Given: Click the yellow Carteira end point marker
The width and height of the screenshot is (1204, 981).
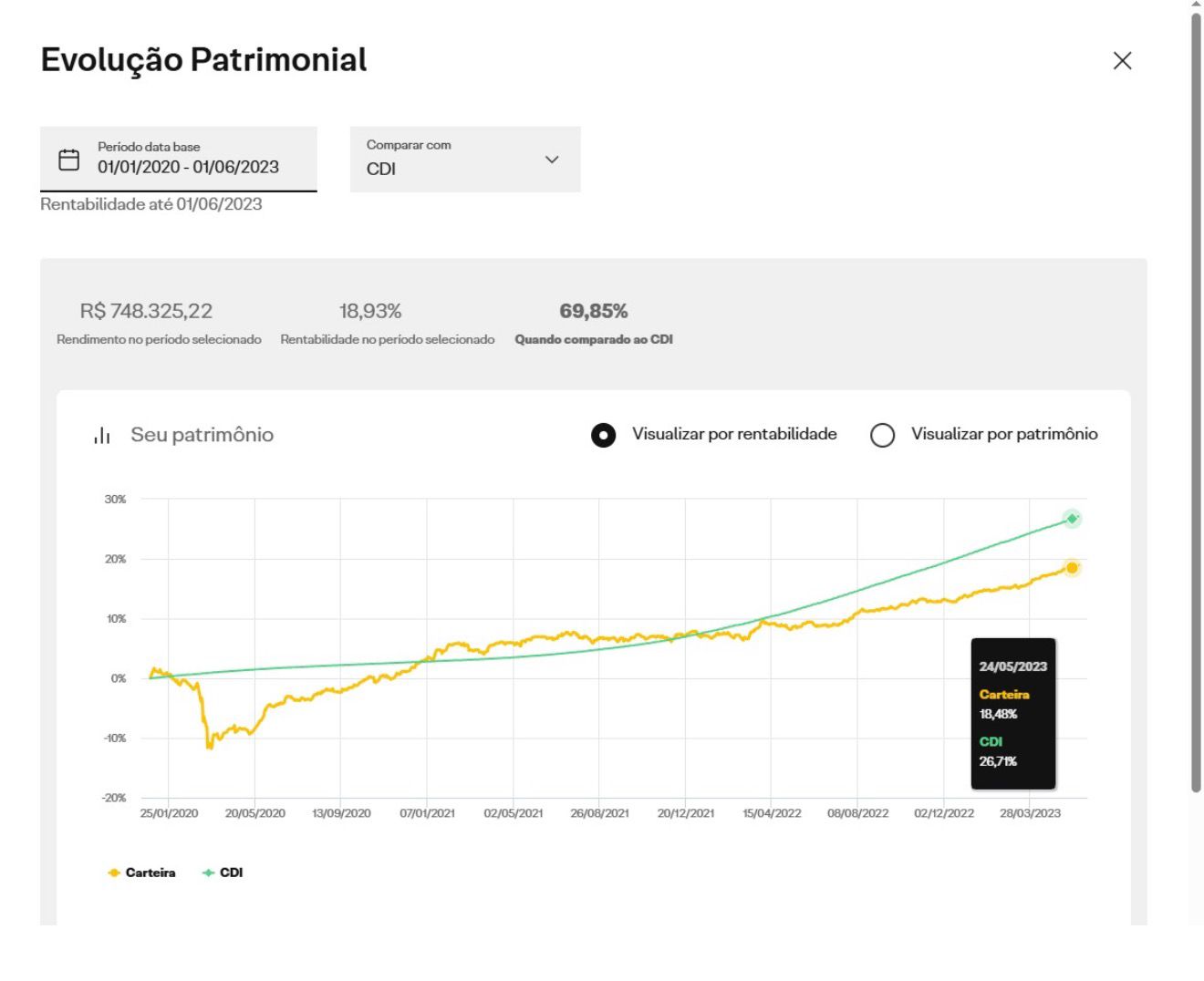Looking at the screenshot, I should coord(1072,568).
